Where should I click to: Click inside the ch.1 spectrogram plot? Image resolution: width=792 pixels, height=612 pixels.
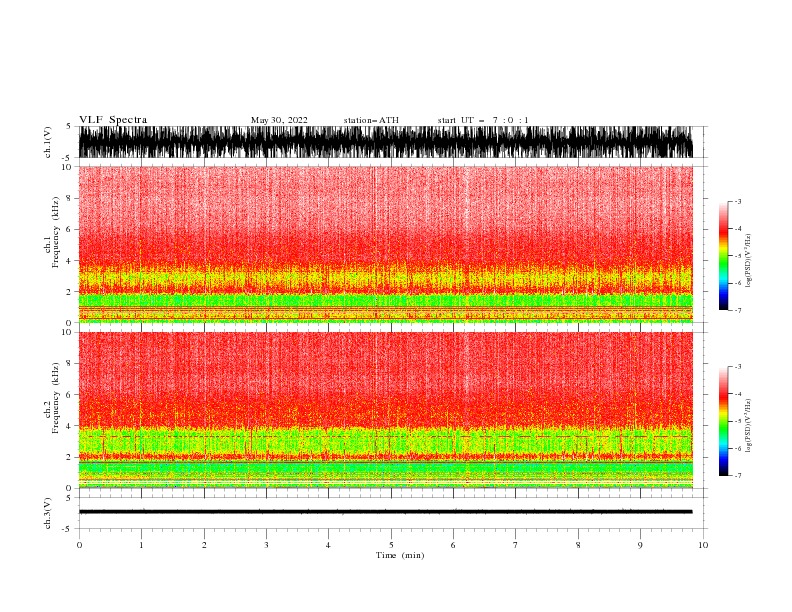click(x=386, y=244)
